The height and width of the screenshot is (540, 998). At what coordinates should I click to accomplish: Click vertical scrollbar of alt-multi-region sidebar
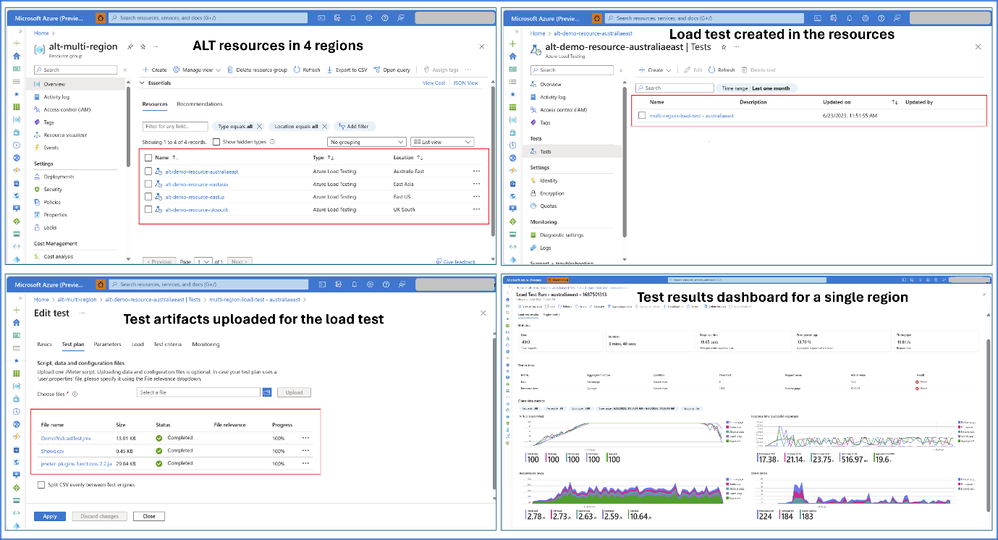click(128, 127)
